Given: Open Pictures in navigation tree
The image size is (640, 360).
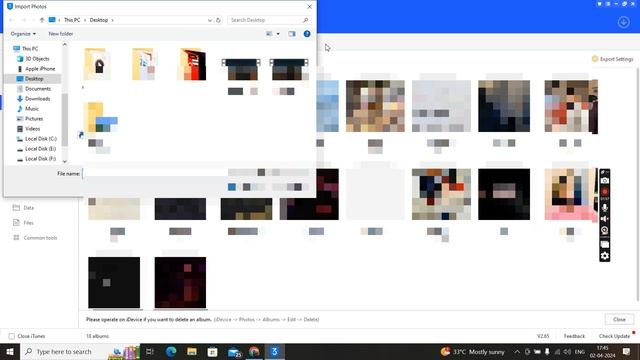Looking at the screenshot, I should (34, 119).
